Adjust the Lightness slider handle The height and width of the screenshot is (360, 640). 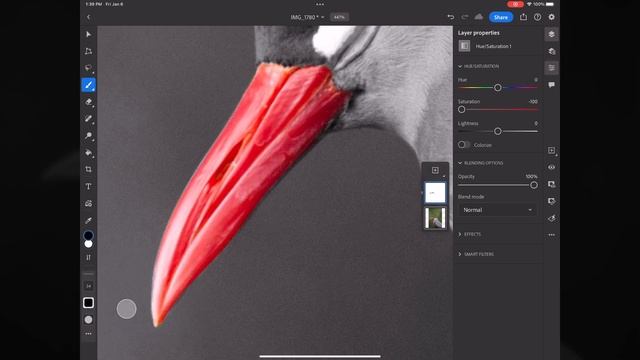(498, 131)
